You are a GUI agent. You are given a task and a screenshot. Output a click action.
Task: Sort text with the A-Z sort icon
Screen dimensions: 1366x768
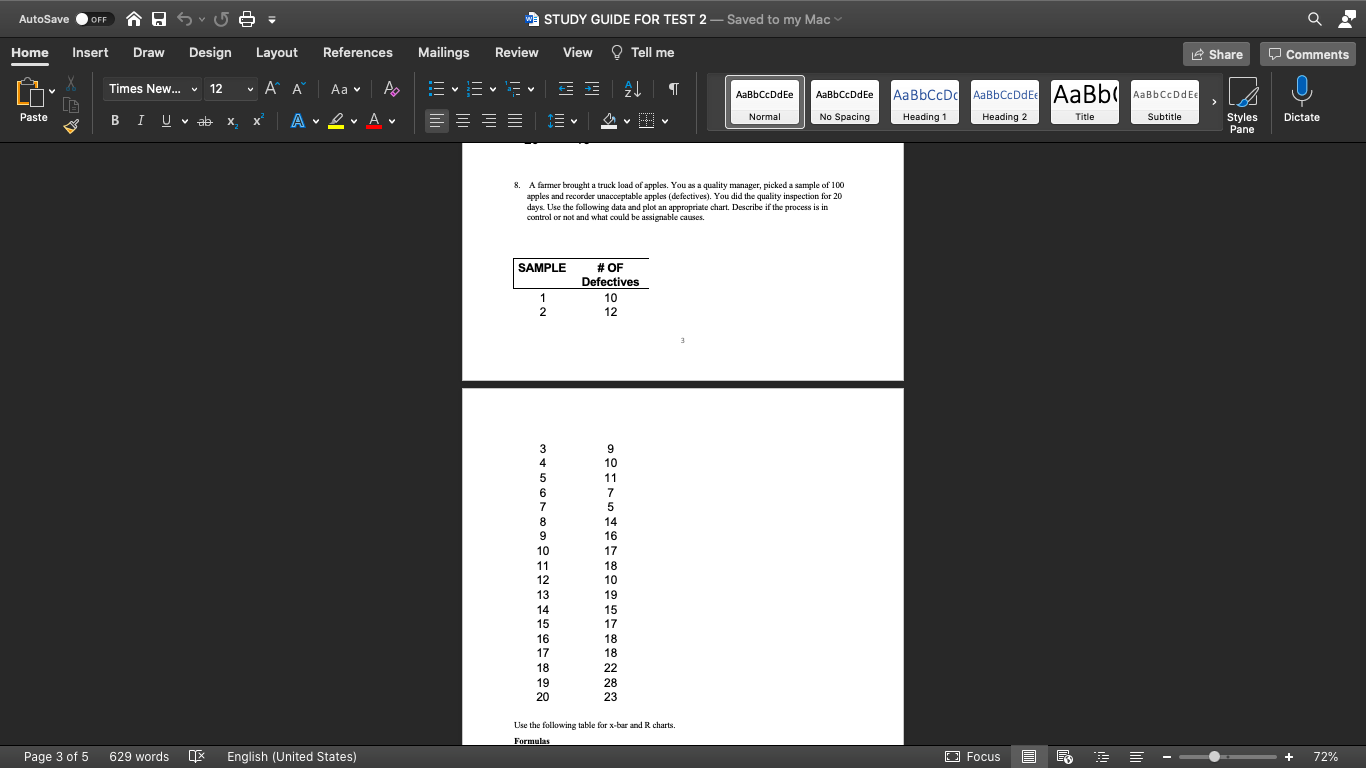pos(632,89)
